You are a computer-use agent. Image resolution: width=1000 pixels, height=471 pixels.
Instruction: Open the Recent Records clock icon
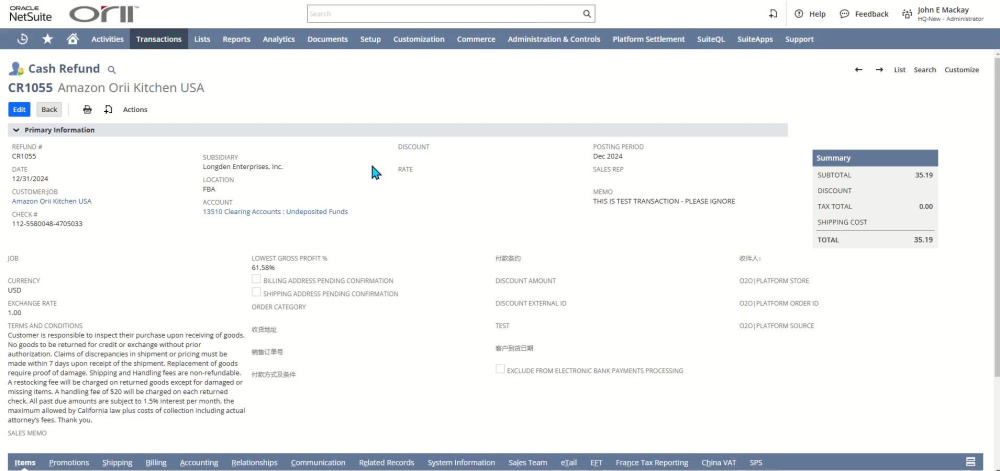tap(22, 39)
